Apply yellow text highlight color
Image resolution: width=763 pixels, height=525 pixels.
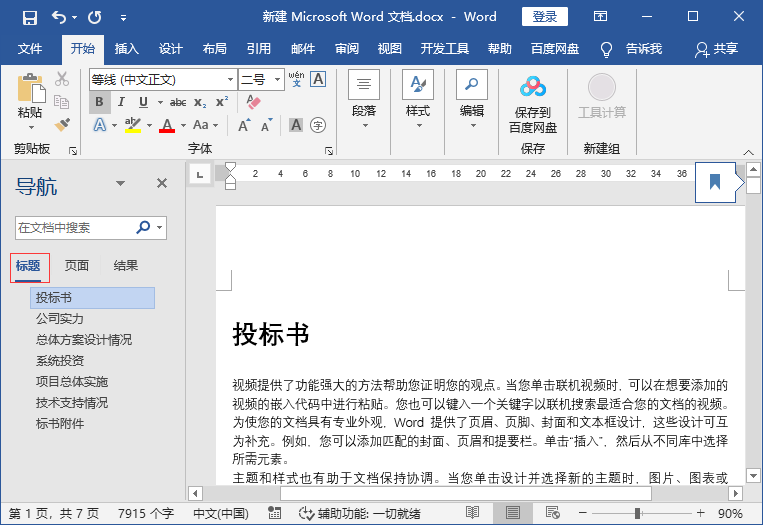132,125
